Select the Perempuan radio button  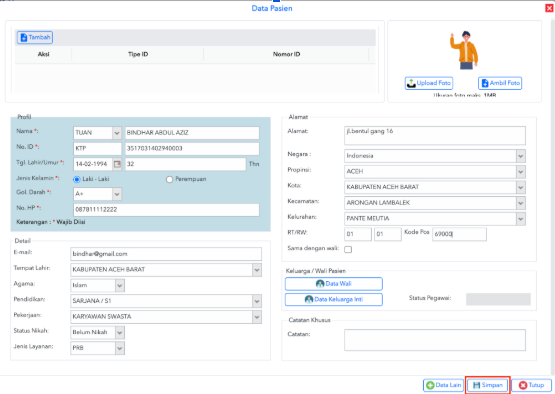[x=170, y=179]
